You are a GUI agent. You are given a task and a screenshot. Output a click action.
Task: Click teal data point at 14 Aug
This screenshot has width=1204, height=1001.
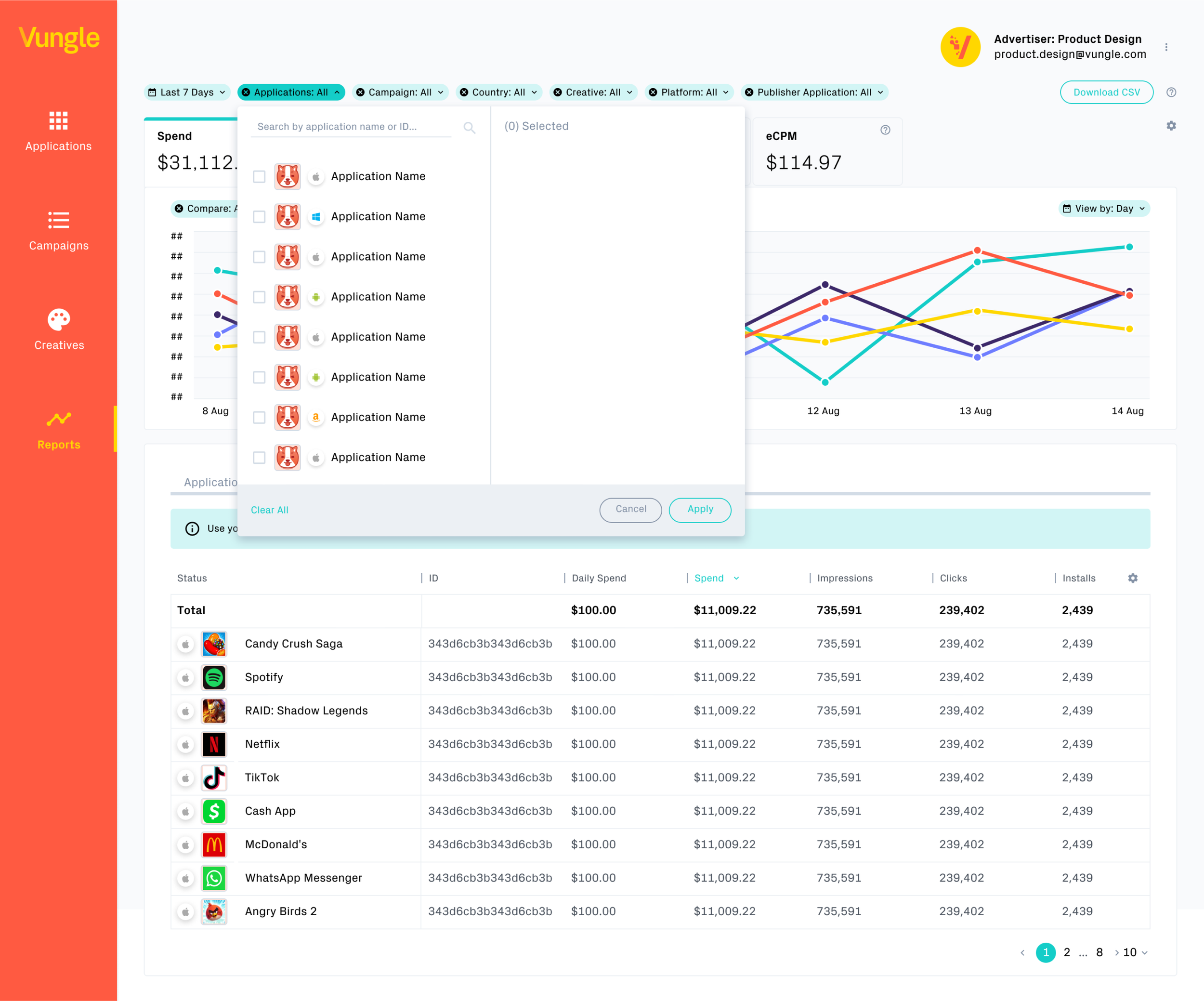(x=1129, y=247)
